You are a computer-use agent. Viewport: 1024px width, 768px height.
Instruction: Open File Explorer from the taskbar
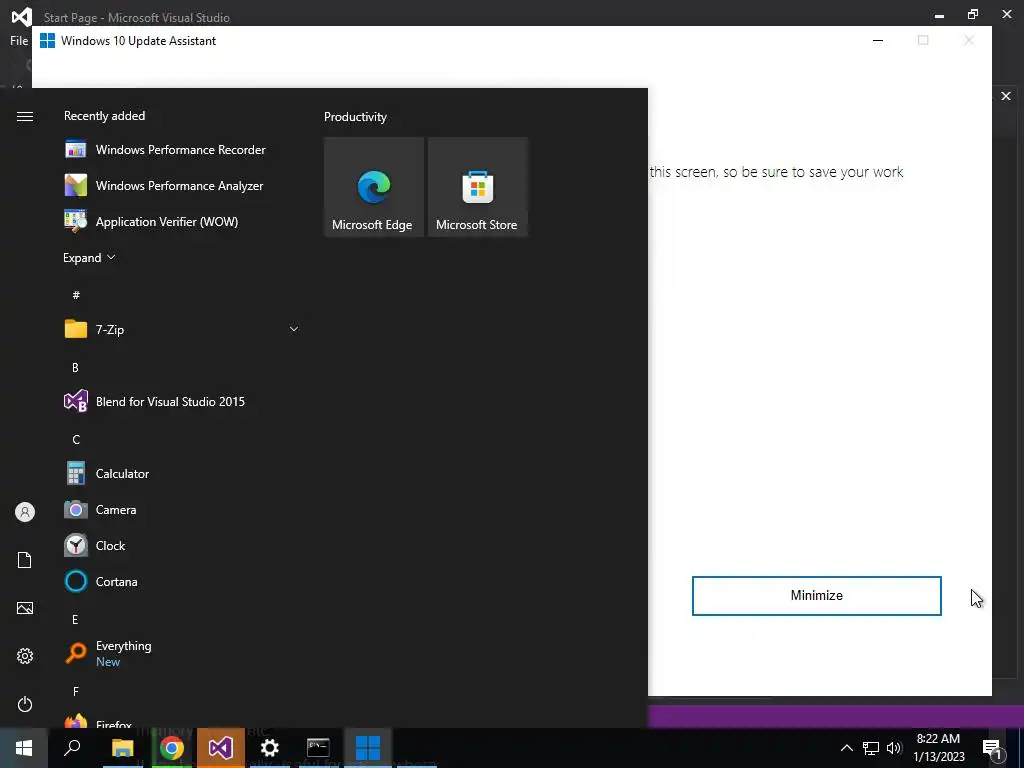point(122,748)
